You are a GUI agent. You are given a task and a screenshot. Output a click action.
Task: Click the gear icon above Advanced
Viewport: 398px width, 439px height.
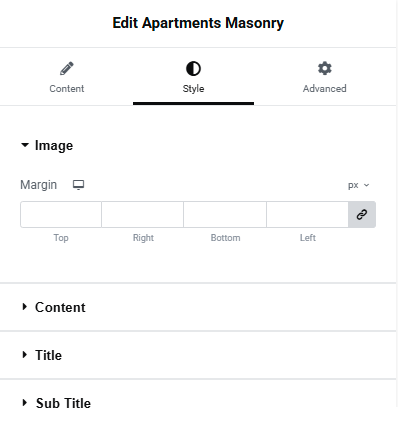pyautogui.click(x=325, y=68)
